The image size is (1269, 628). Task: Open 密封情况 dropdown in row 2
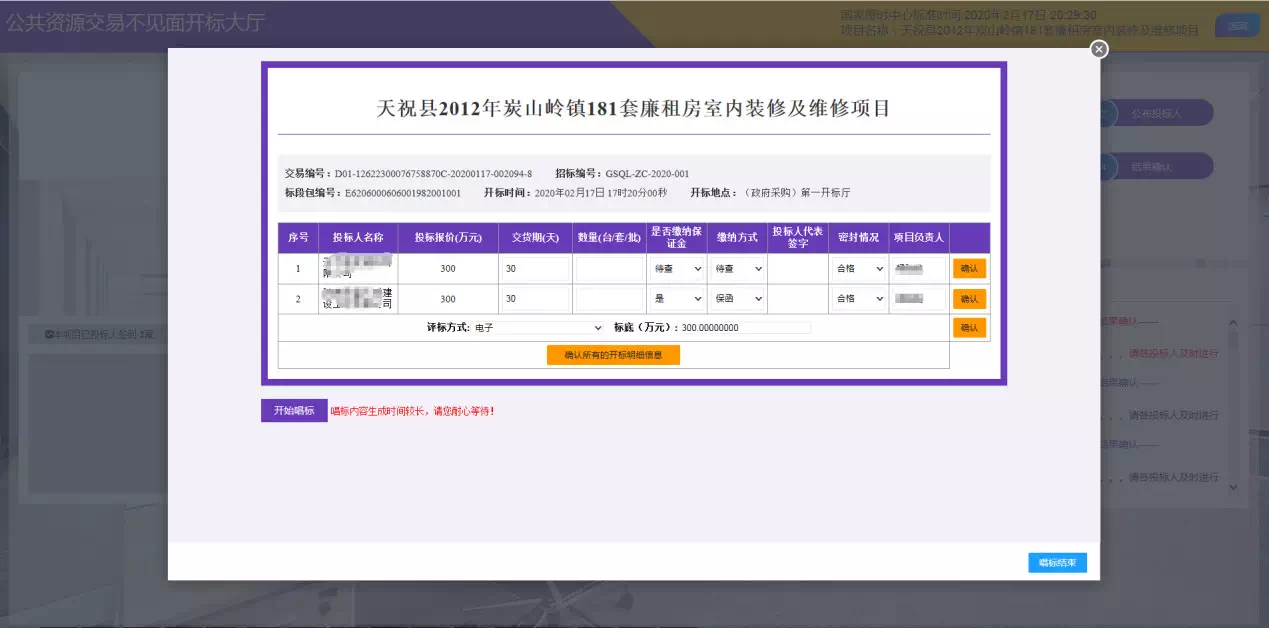point(859,299)
